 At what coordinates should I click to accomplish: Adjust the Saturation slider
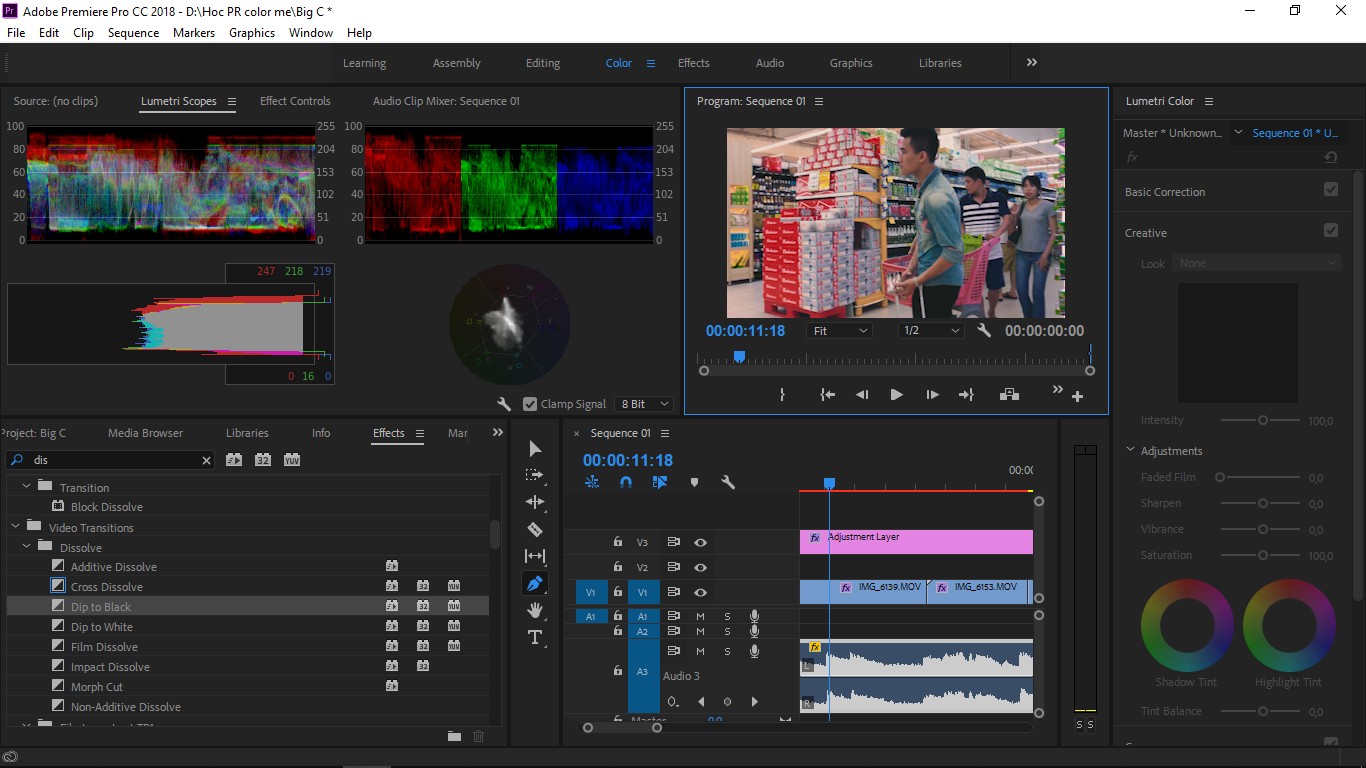pyautogui.click(x=1263, y=555)
